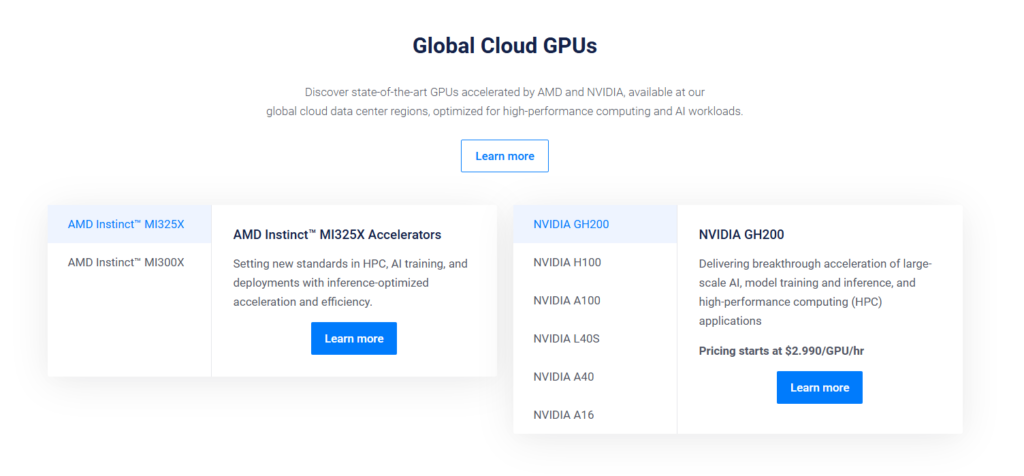
Task: View the NVIDIA A16 tab
Action: pos(595,414)
